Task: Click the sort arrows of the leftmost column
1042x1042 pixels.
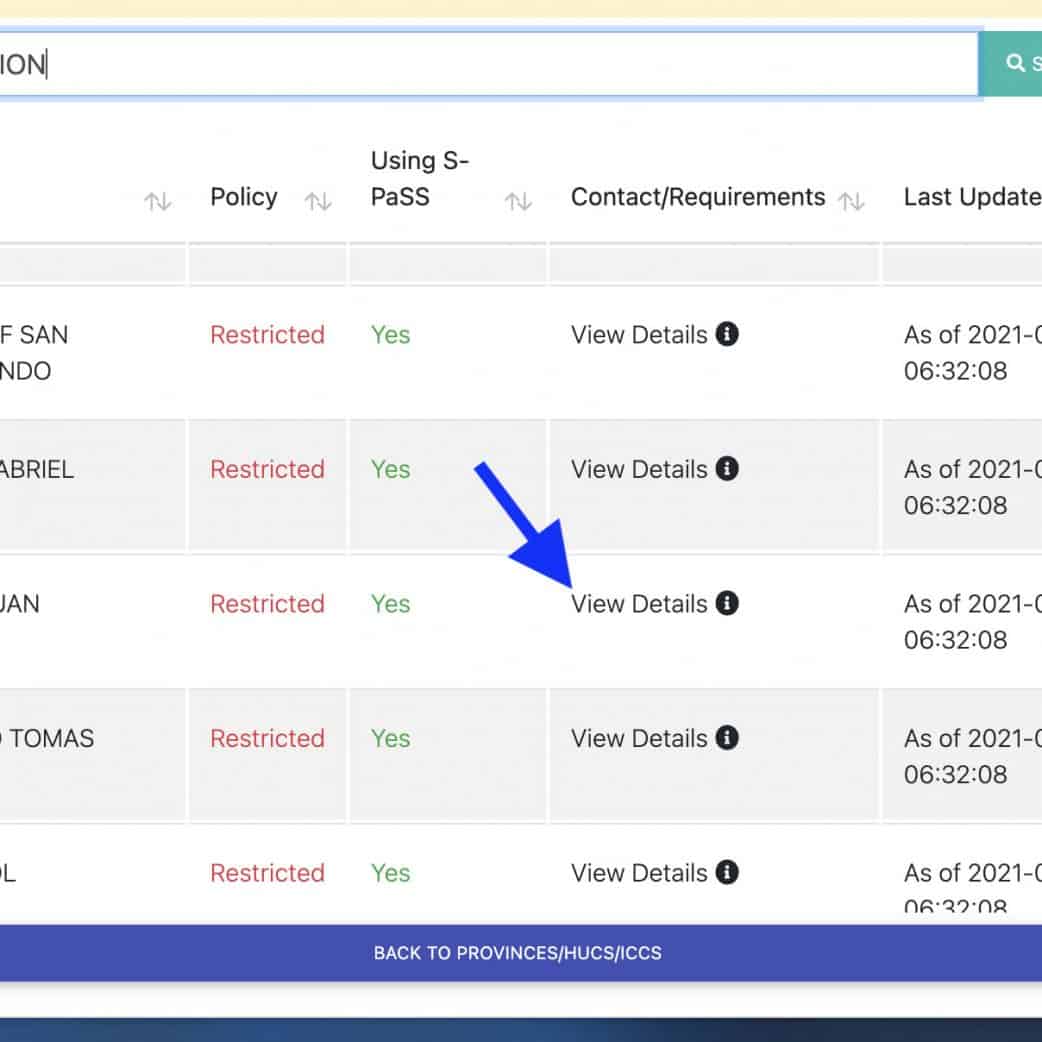Action: pos(157,201)
